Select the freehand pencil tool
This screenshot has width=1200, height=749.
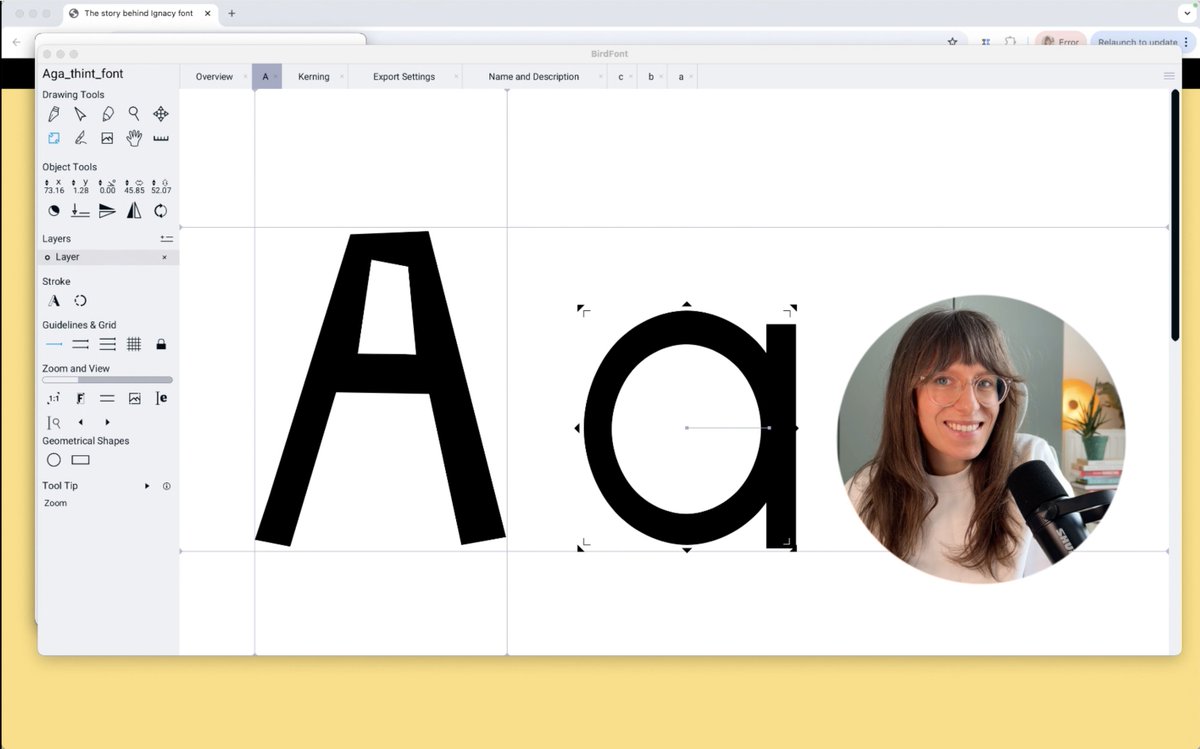107,114
